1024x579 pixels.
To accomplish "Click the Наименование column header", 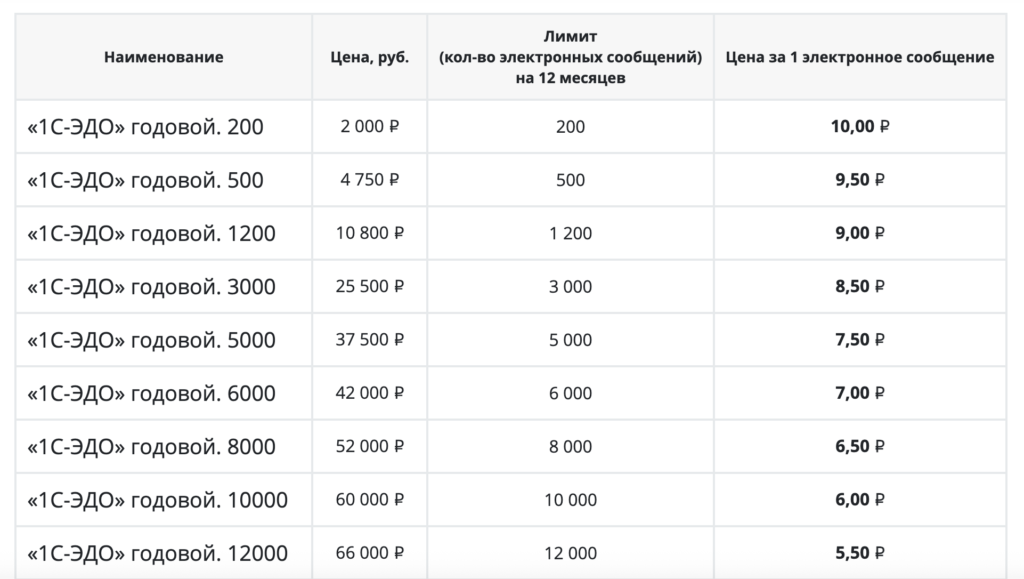I will pos(163,57).
